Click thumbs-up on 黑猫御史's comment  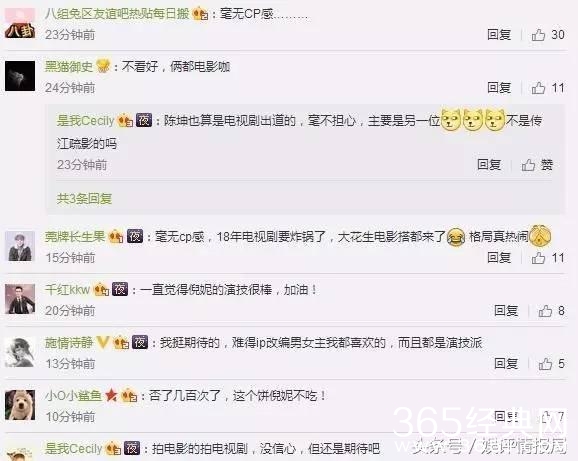(x=538, y=88)
